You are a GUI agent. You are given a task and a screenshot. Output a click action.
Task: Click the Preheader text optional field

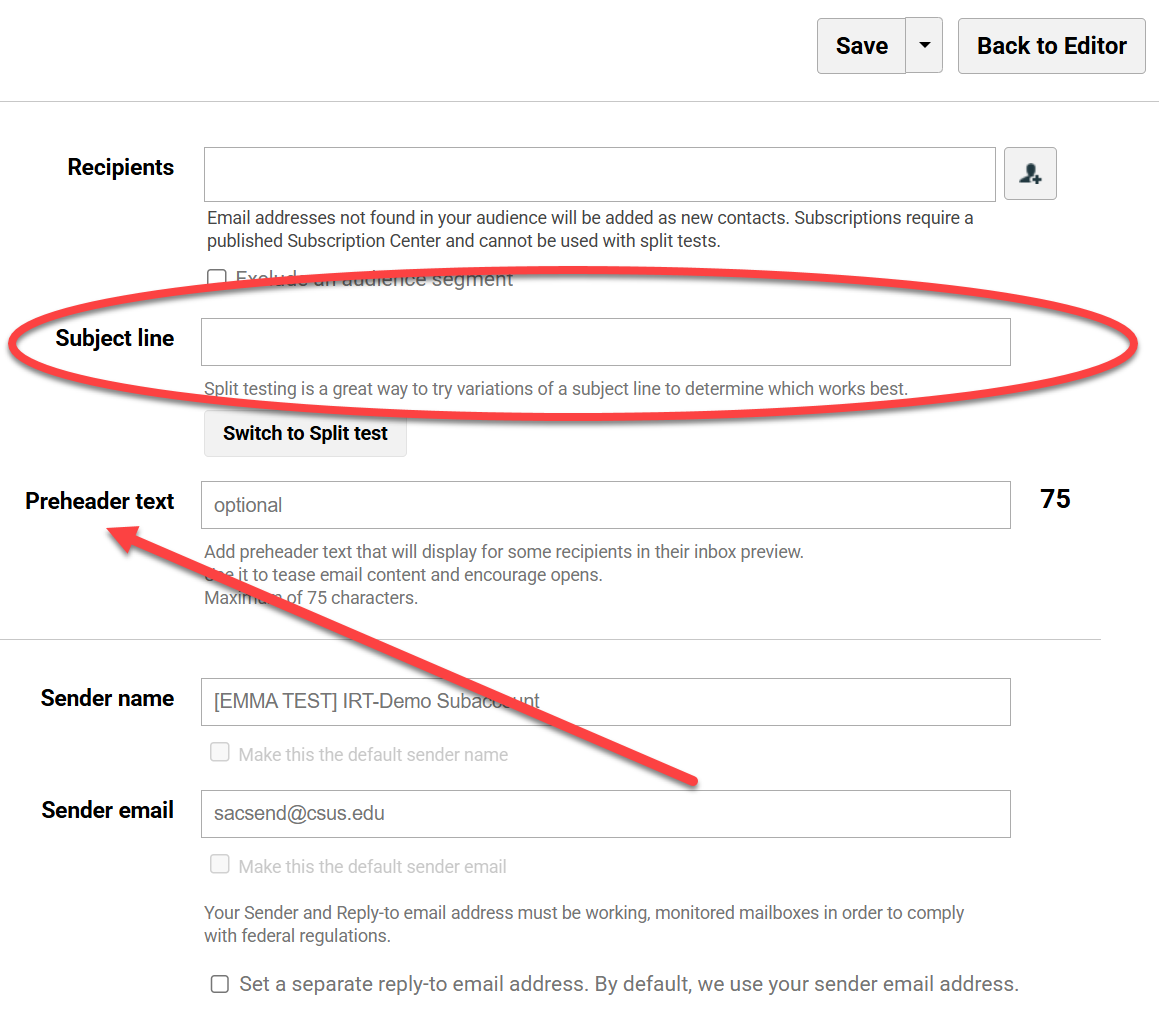coord(605,505)
